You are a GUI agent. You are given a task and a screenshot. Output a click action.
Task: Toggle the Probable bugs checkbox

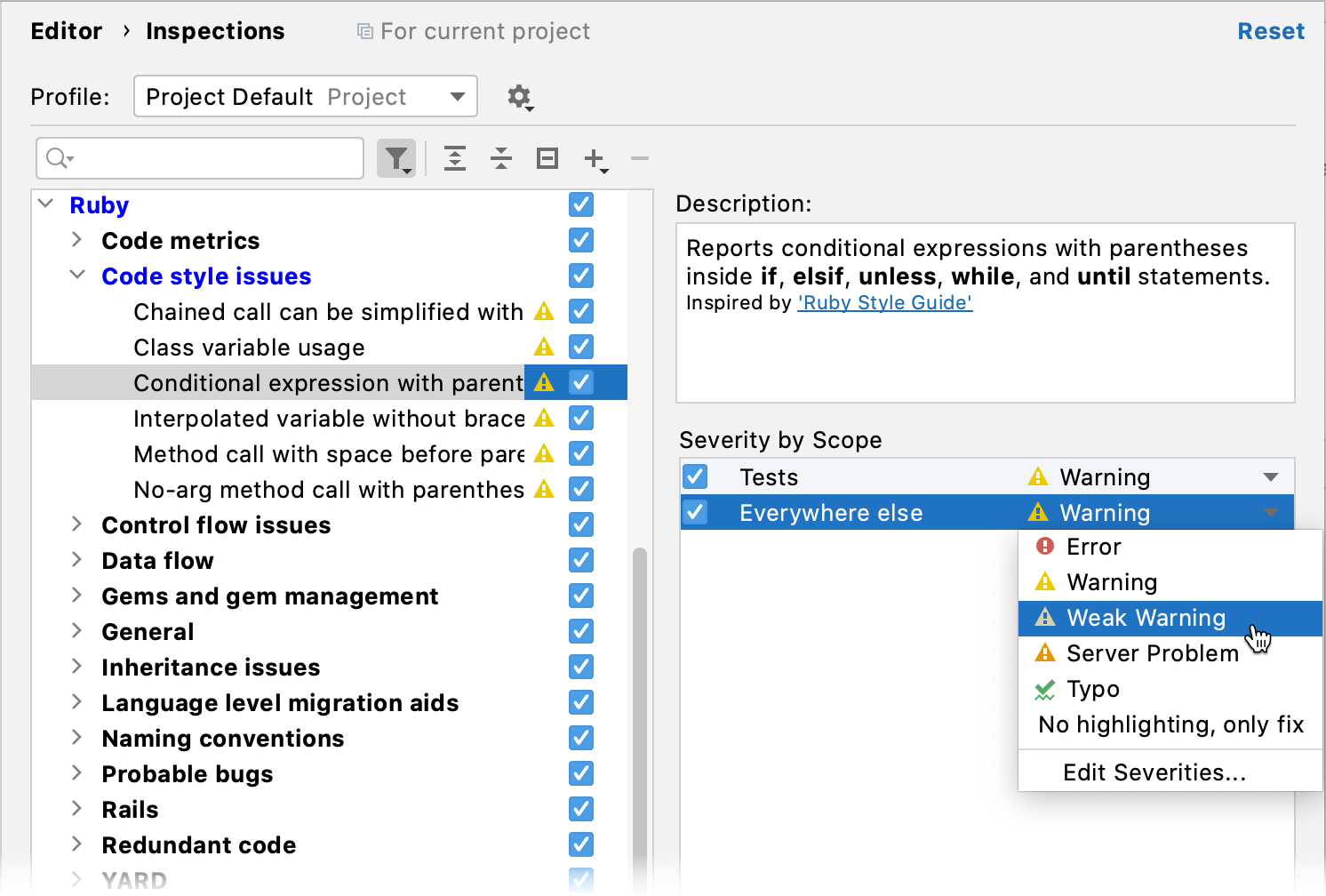point(581,774)
